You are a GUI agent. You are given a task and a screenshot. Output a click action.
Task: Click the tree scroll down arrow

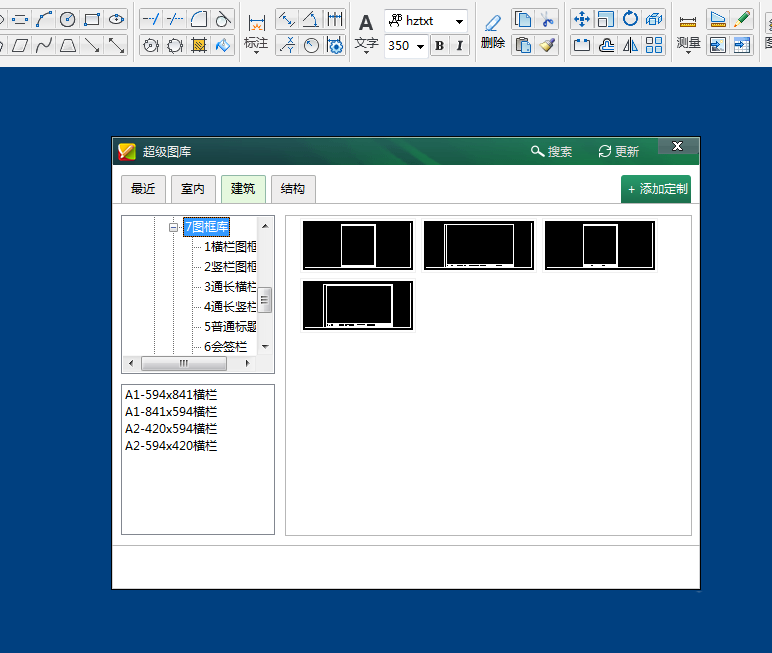265,347
